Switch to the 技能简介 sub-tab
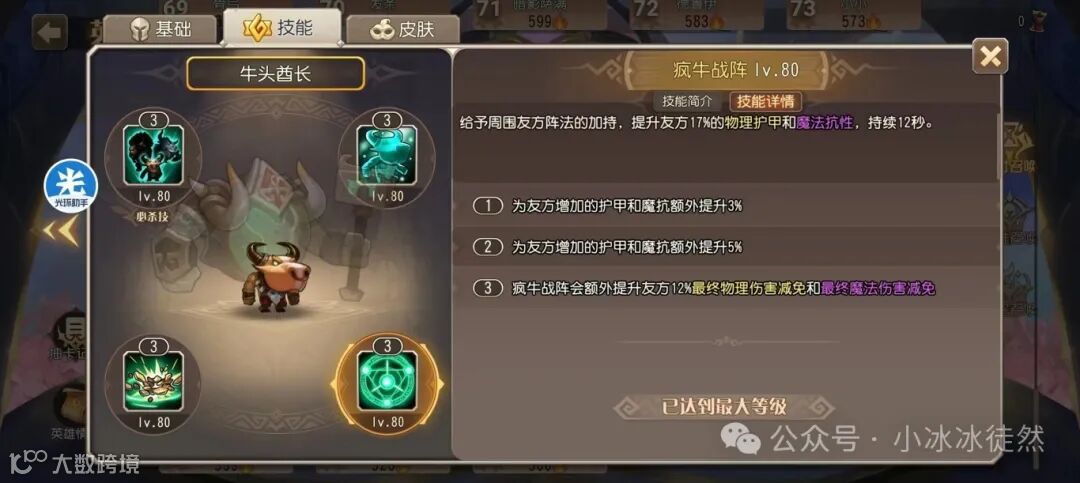This screenshot has width=1080, height=483. [687, 101]
